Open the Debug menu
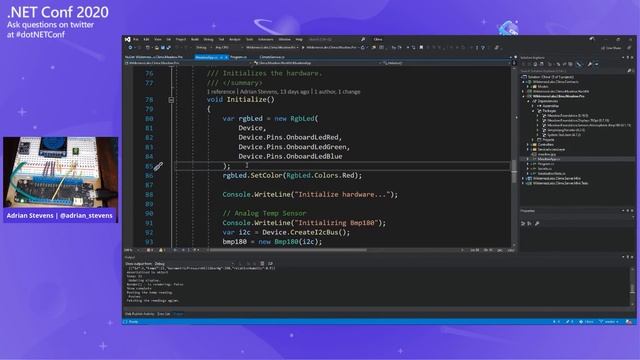 (x=208, y=40)
